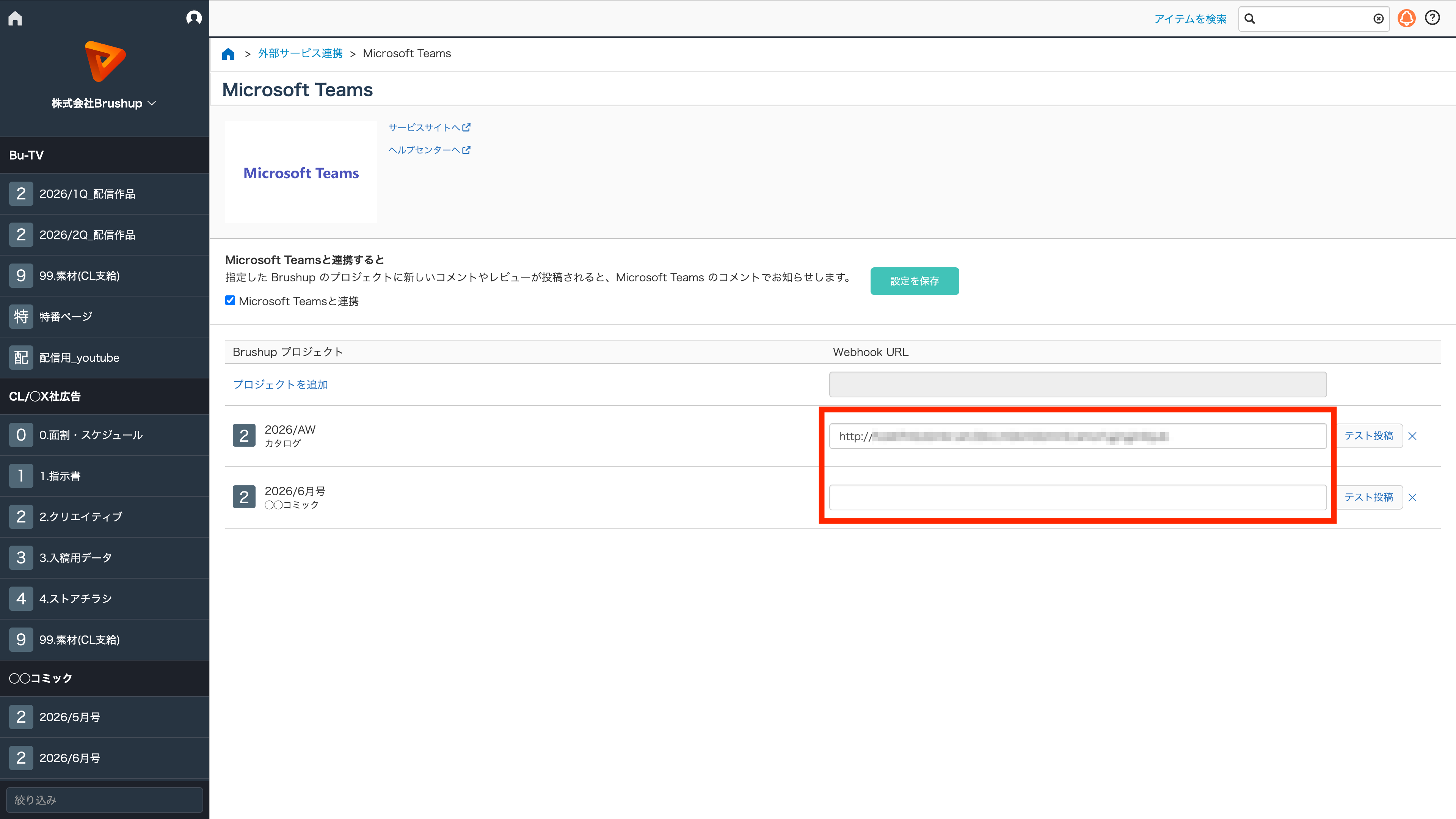The width and height of the screenshot is (1456, 819).
Task: Remove the 2026/6月号 webhook row with X
Action: (x=1412, y=497)
